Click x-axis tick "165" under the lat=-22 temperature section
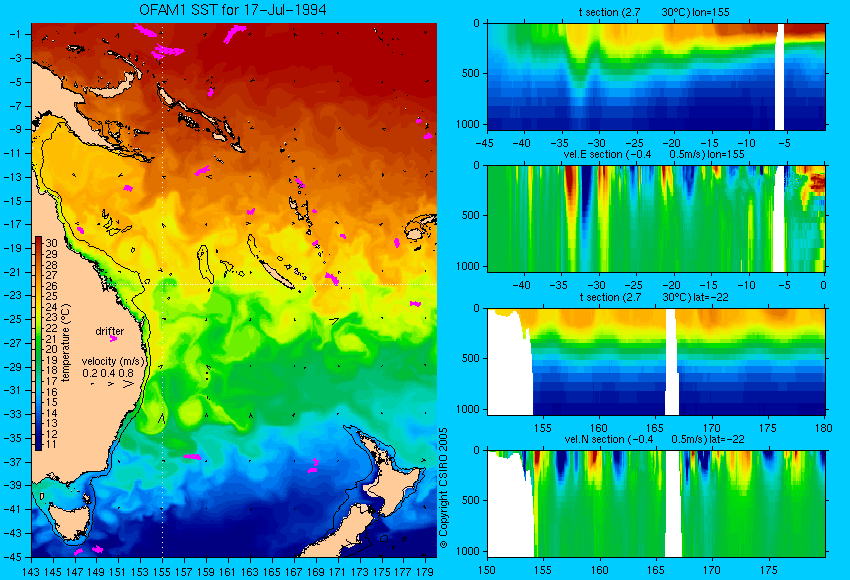Viewport: 850px width, 580px height. click(655, 428)
